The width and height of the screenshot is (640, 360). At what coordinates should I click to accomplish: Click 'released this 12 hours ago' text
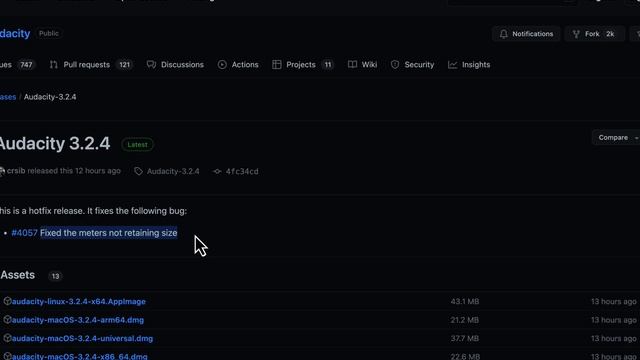pos(74,171)
